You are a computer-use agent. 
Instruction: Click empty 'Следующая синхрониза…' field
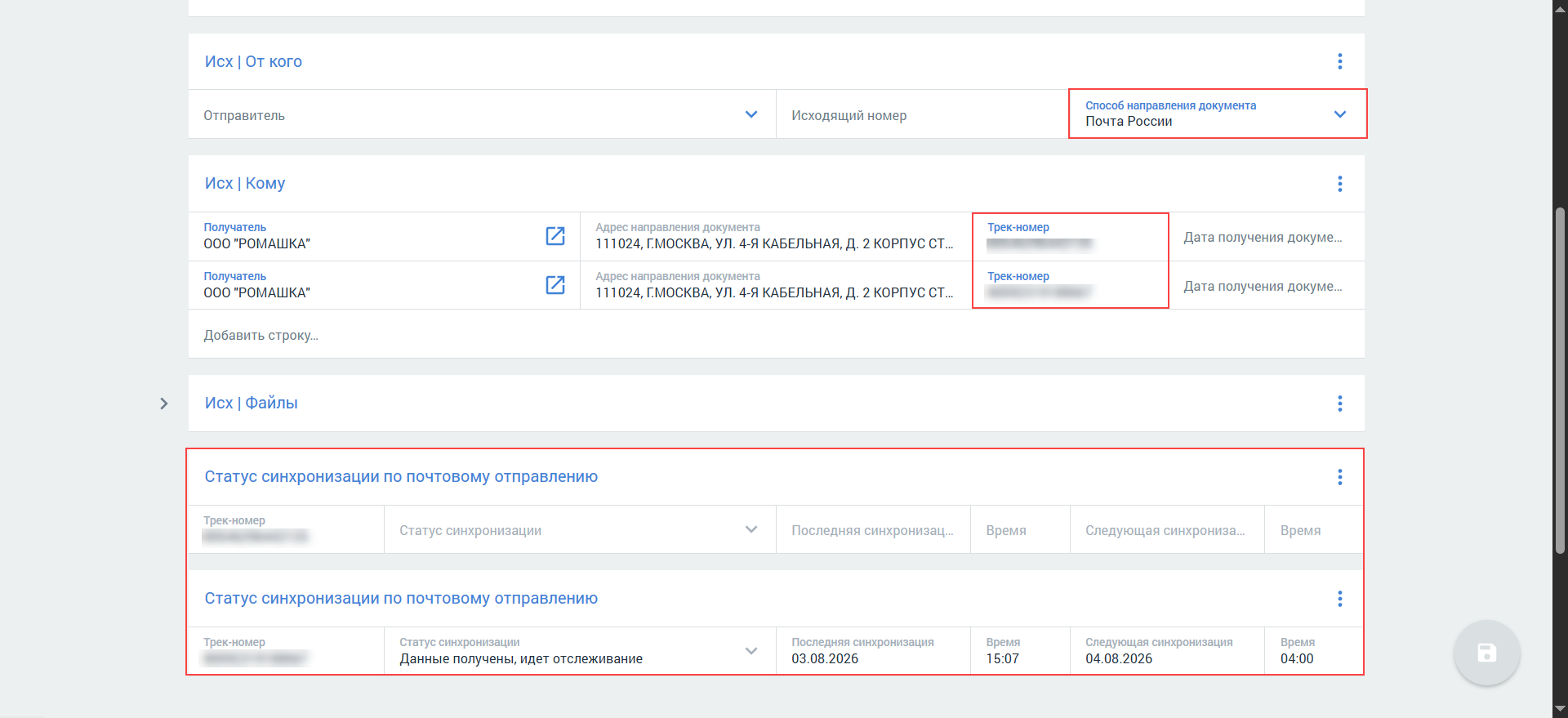click(x=1168, y=530)
